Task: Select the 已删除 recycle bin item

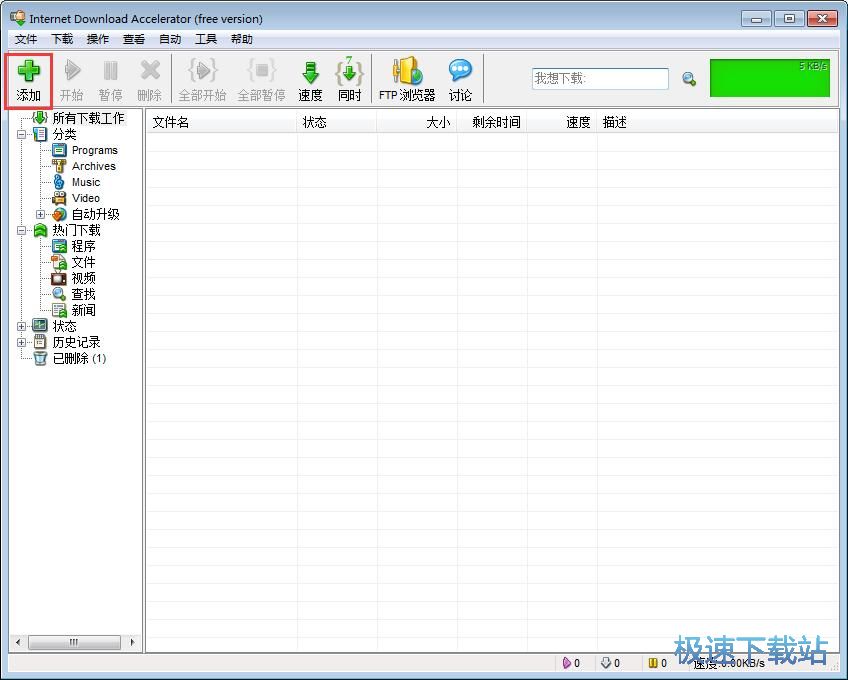Action: pyautogui.click(x=40, y=358)
